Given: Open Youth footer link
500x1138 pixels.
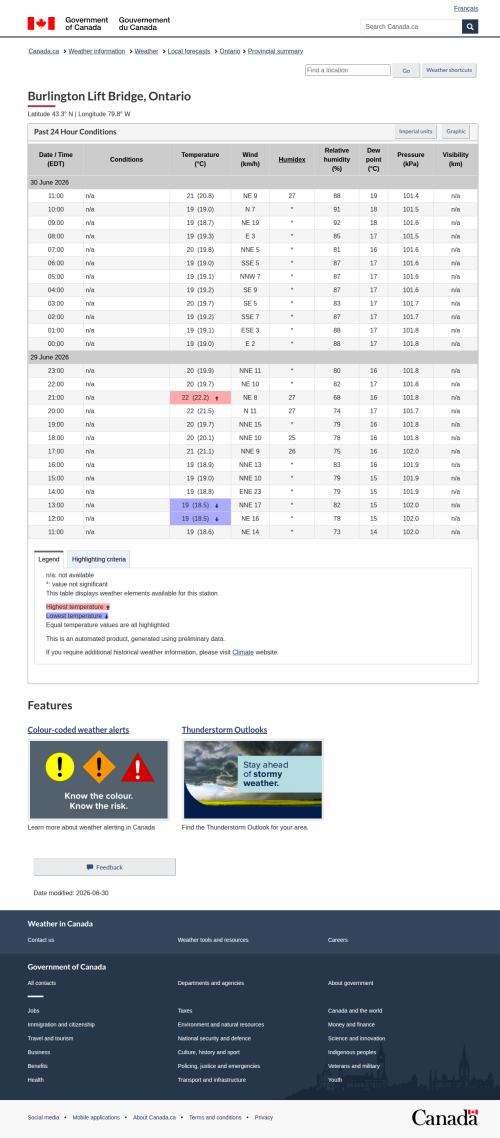Looking at the screenshot, I should (x=335, y=1080).
